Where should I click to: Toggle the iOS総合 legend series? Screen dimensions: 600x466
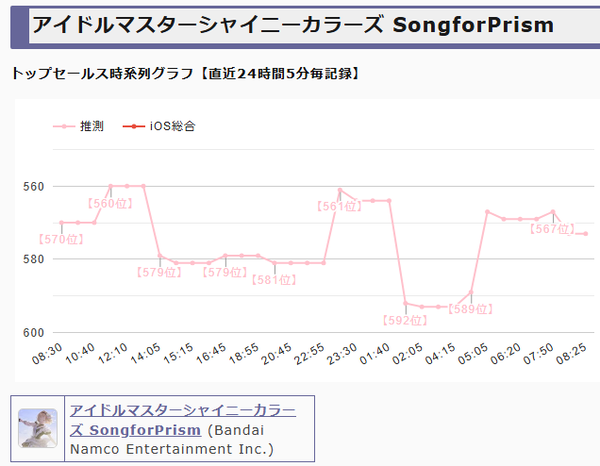pyautogui.click(x=159, y=126)
